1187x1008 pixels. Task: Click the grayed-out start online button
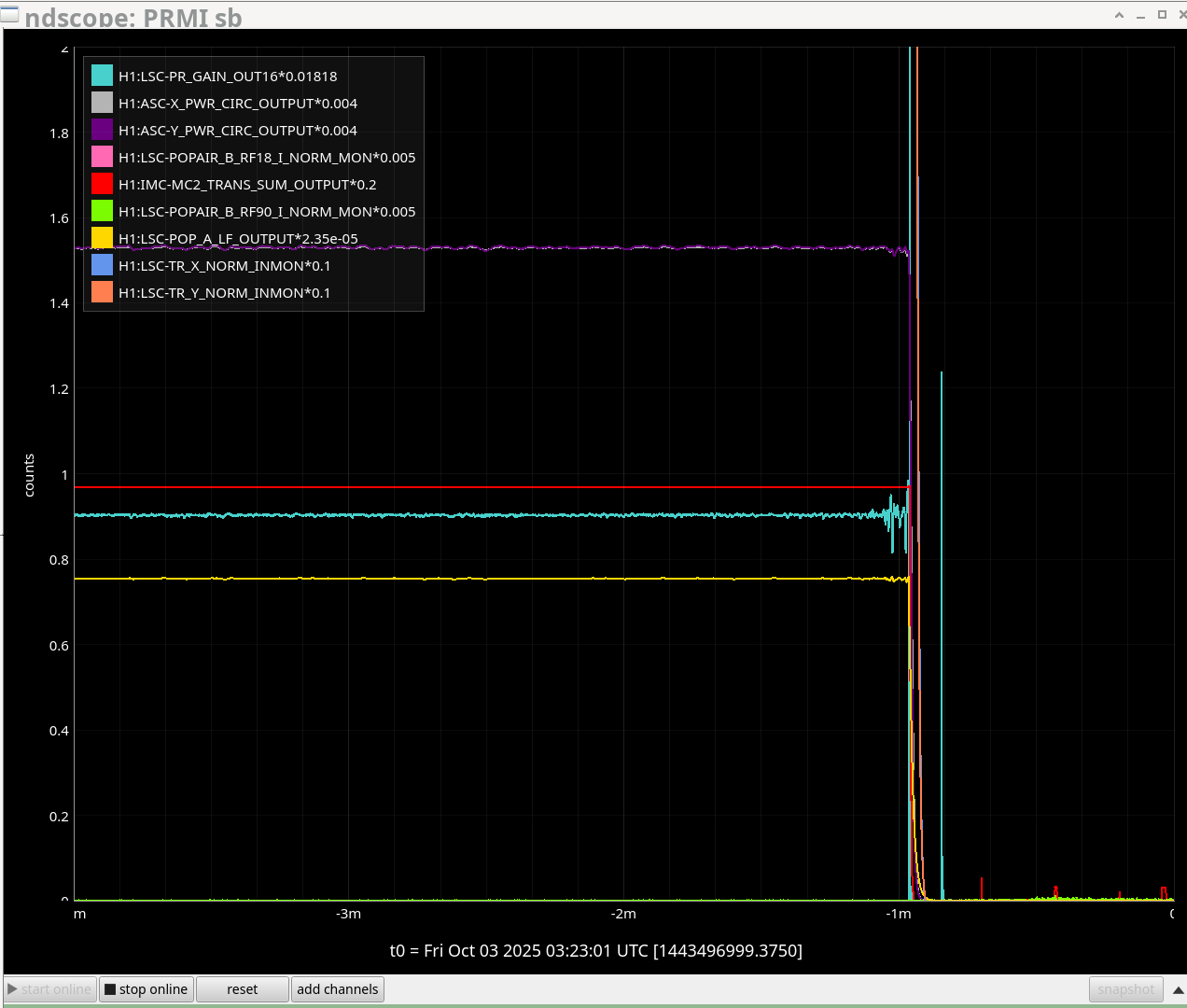point(50,989)
